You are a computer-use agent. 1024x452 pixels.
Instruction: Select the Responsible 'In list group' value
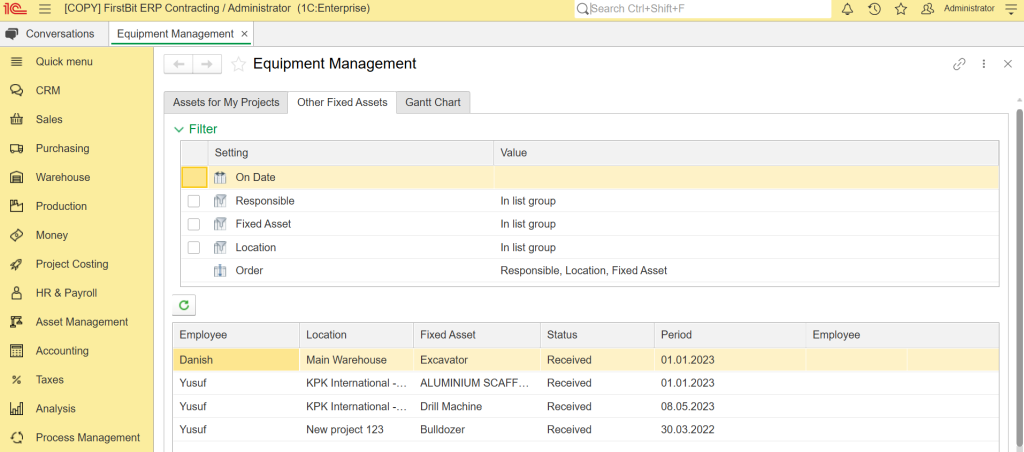(x=746, y=201)
